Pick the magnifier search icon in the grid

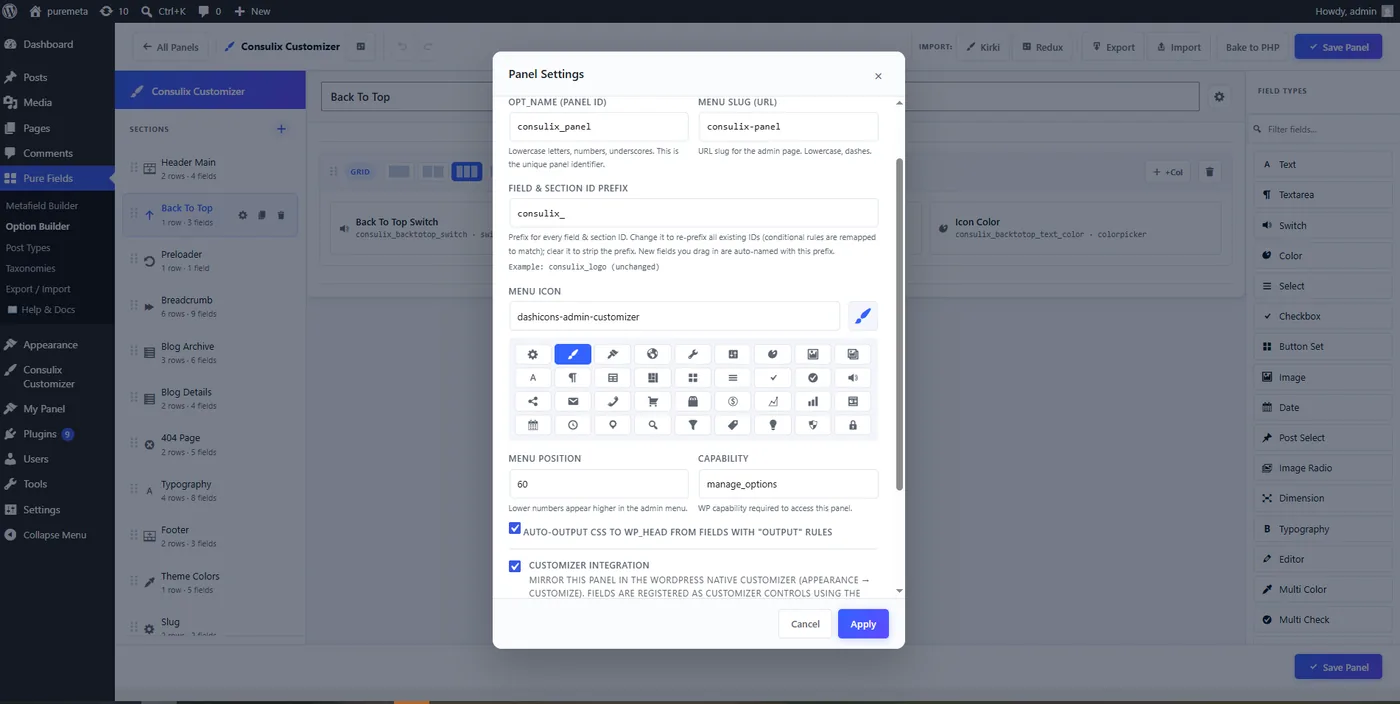pyautogui.click(x=653, y=425)
